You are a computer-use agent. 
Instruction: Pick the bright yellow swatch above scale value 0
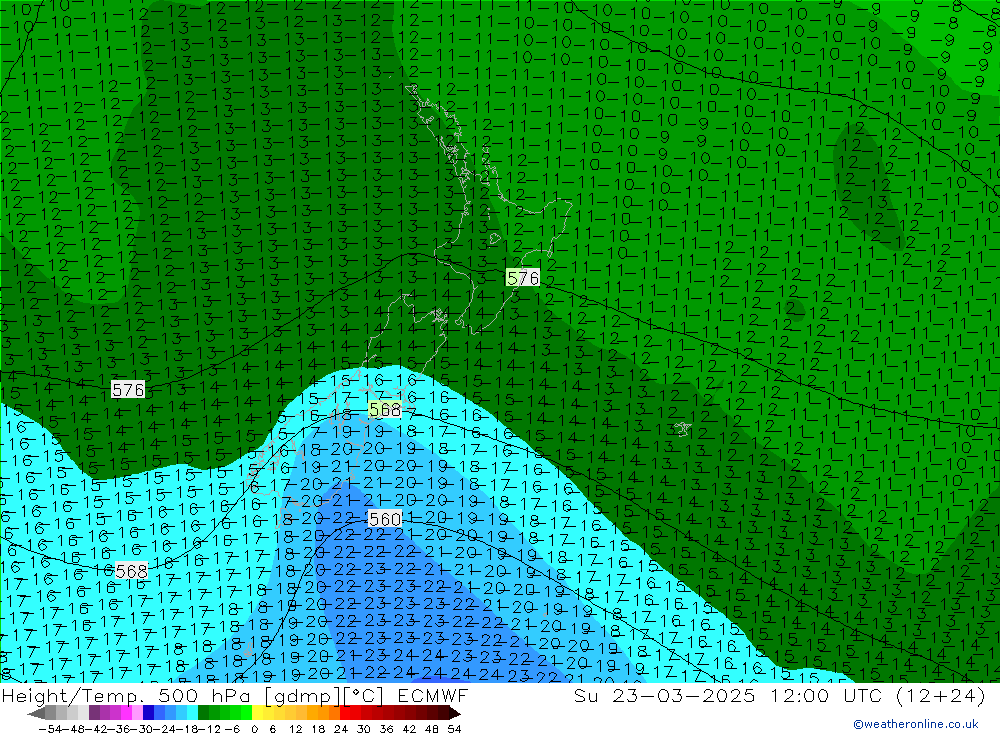258,713
